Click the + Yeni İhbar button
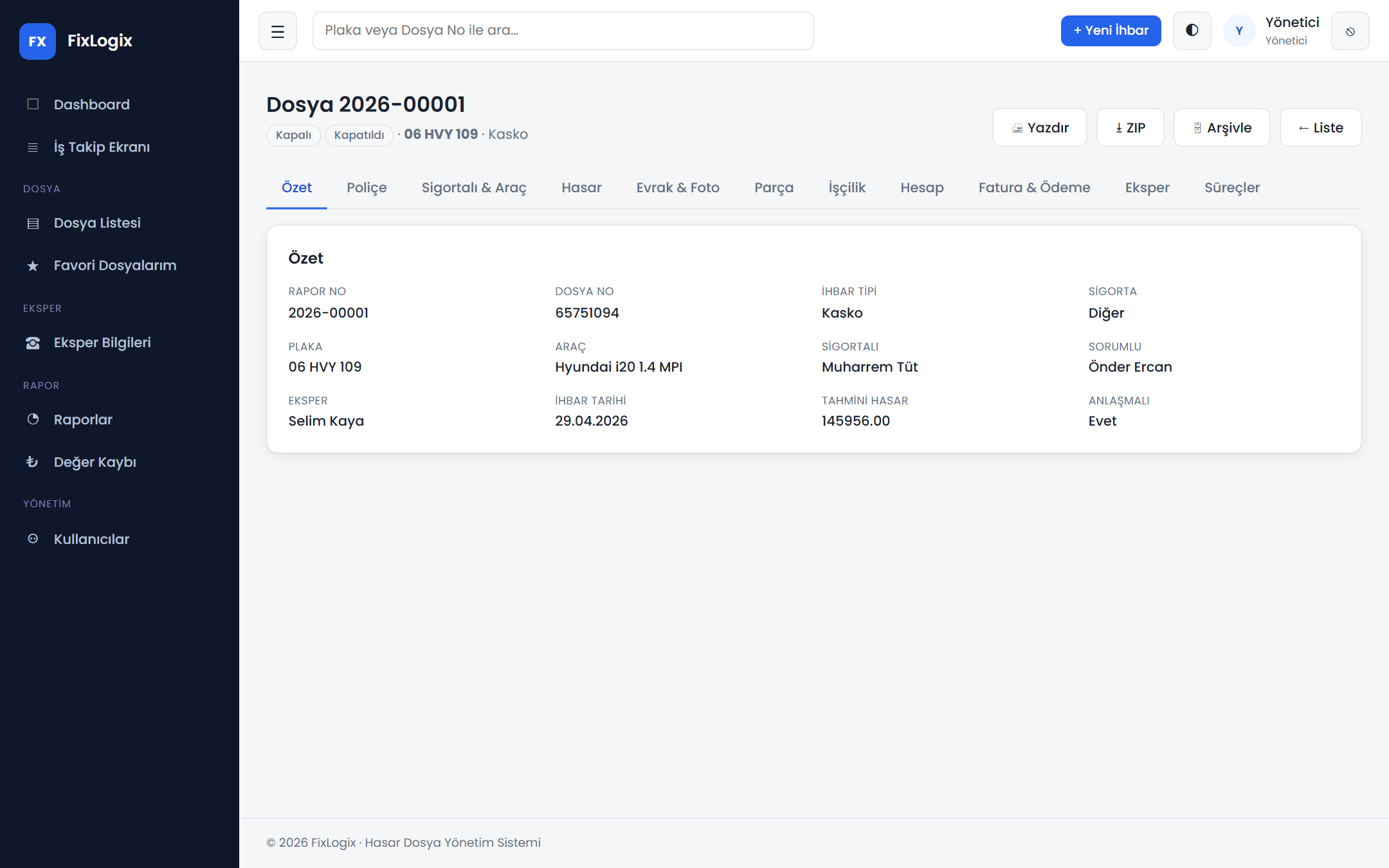The height and width of the screenshot is (868, 1389). tap(1111, 31)
